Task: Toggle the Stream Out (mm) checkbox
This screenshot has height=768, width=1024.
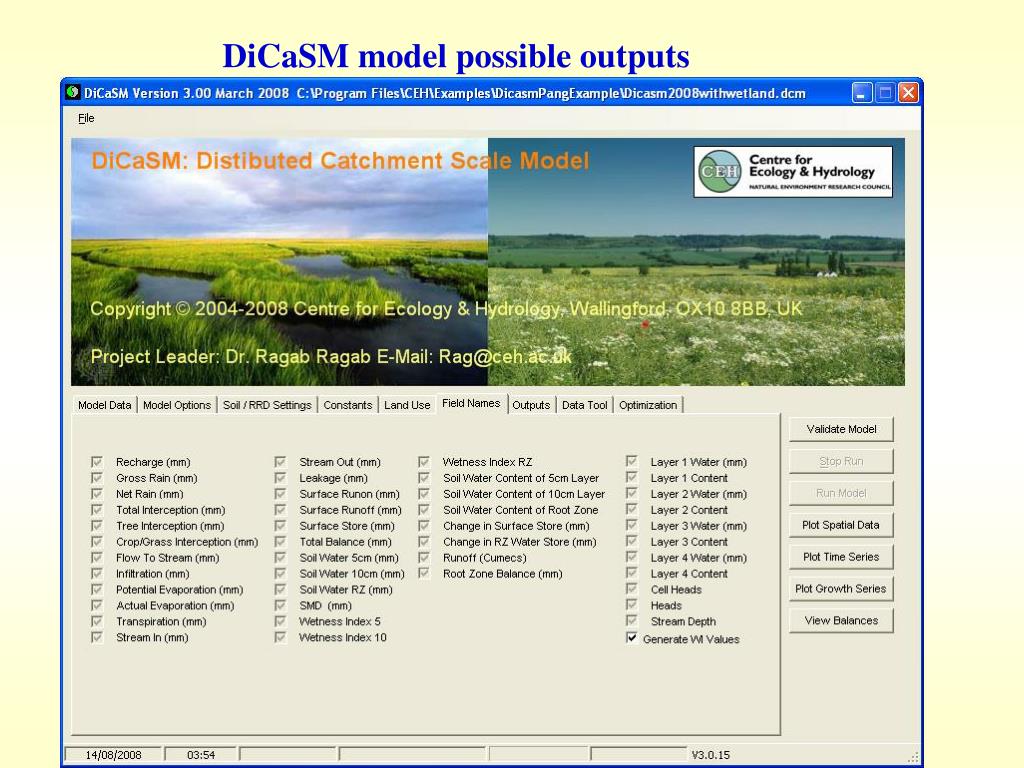Action: (281, 462)
